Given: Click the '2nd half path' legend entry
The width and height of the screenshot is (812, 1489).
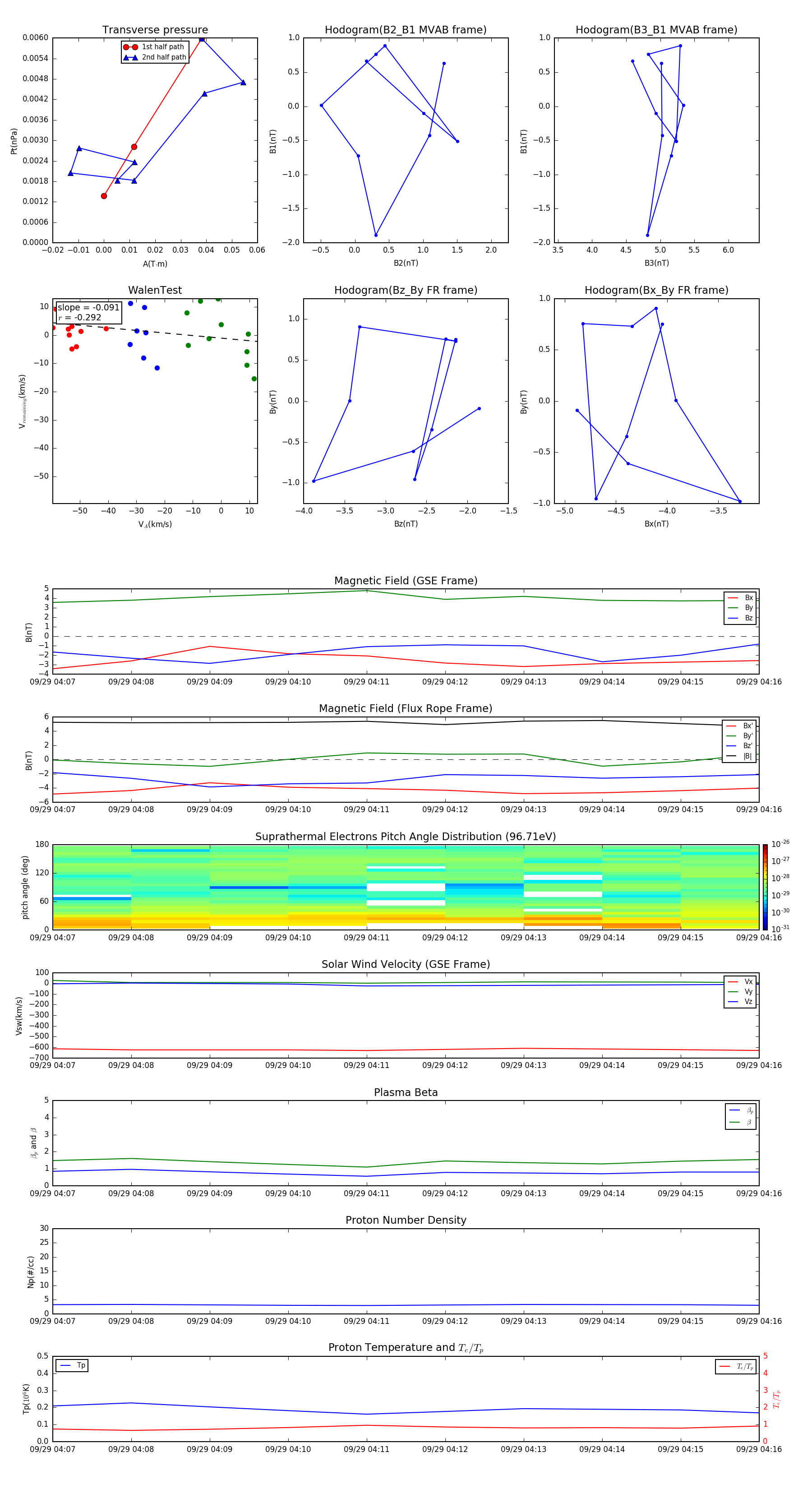Looking at the screenshot, I should point(155,57).
